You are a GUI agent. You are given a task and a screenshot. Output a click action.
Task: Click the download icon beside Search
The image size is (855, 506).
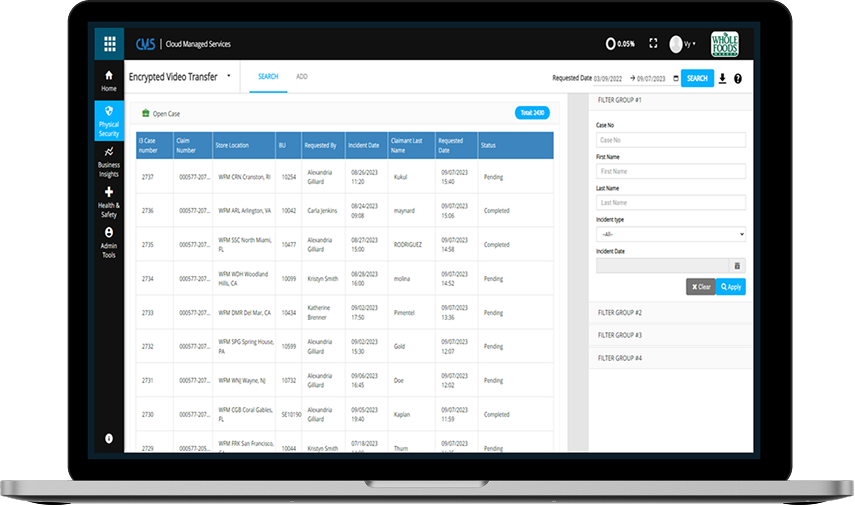(x=722, y=78)
